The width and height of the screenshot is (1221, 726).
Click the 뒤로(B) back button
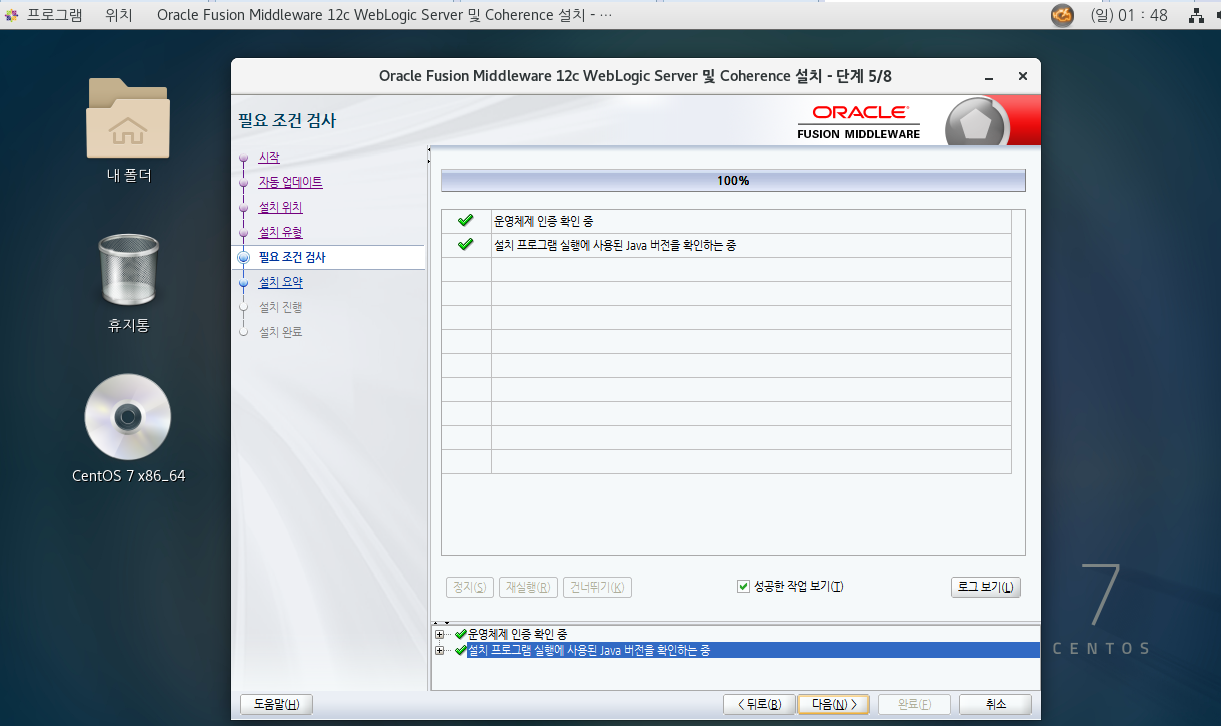click(x=759, y=704)
